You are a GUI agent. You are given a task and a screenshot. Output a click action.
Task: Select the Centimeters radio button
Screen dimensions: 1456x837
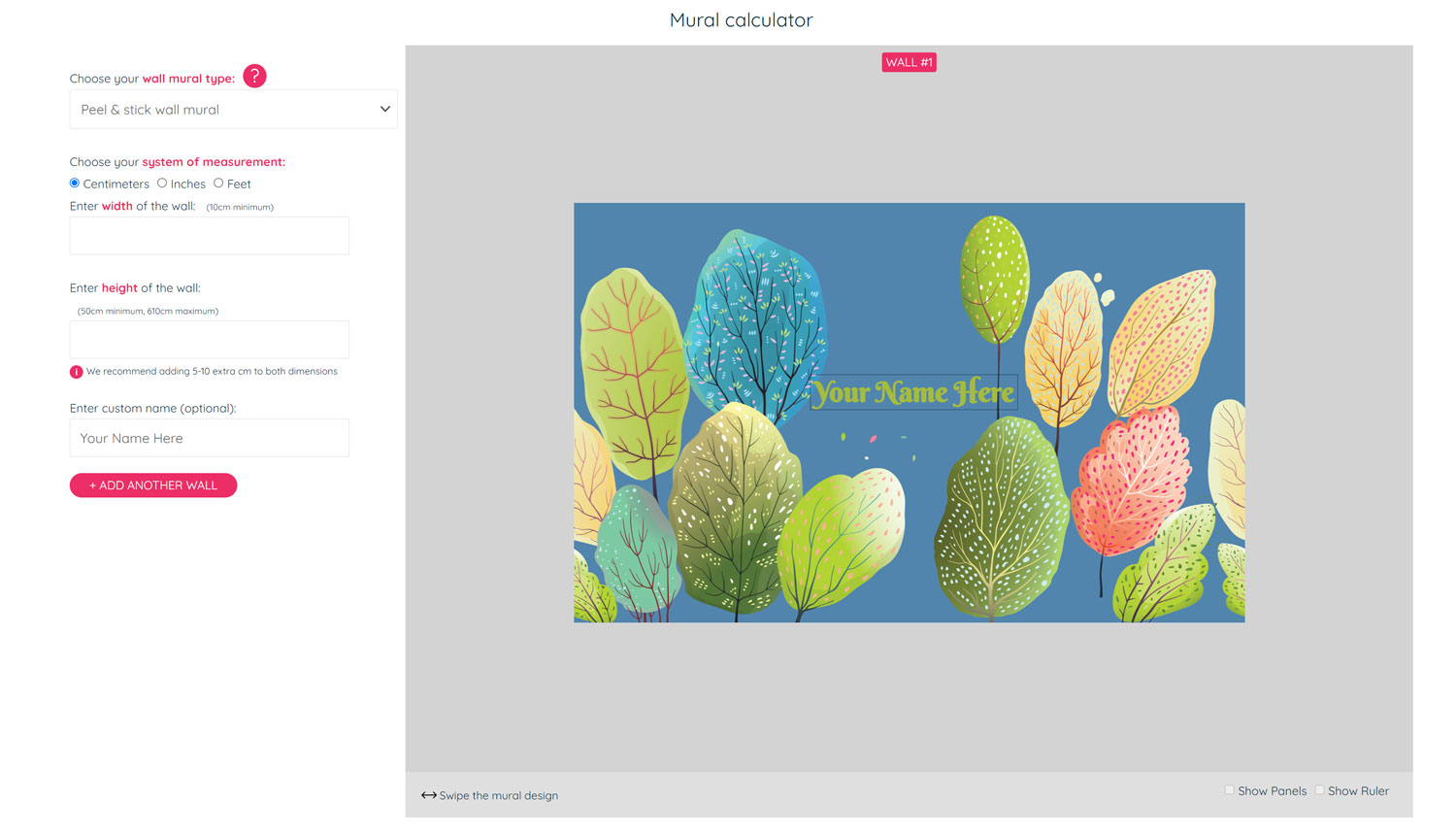(75, 184)
